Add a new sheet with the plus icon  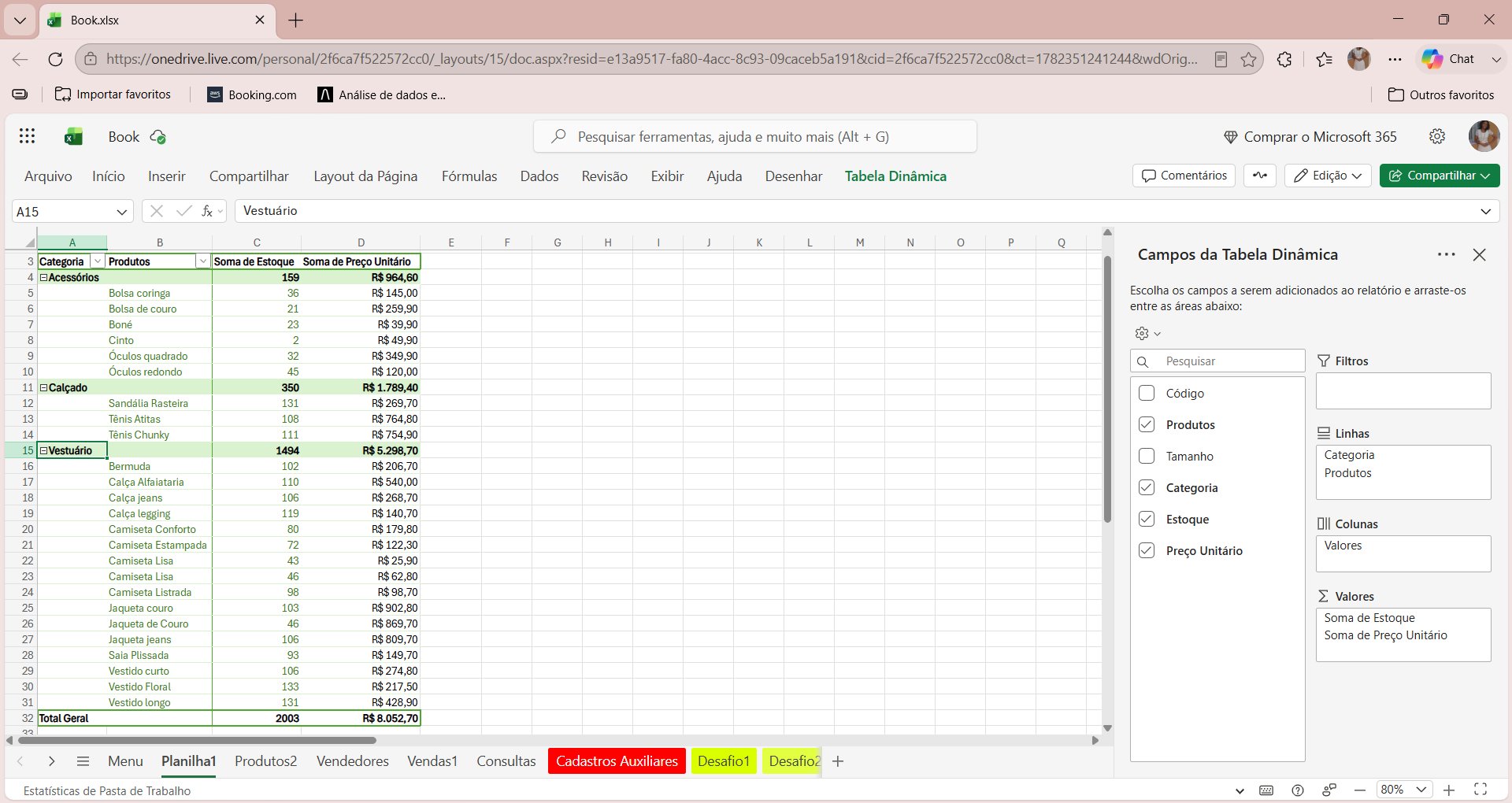[838, 761]
